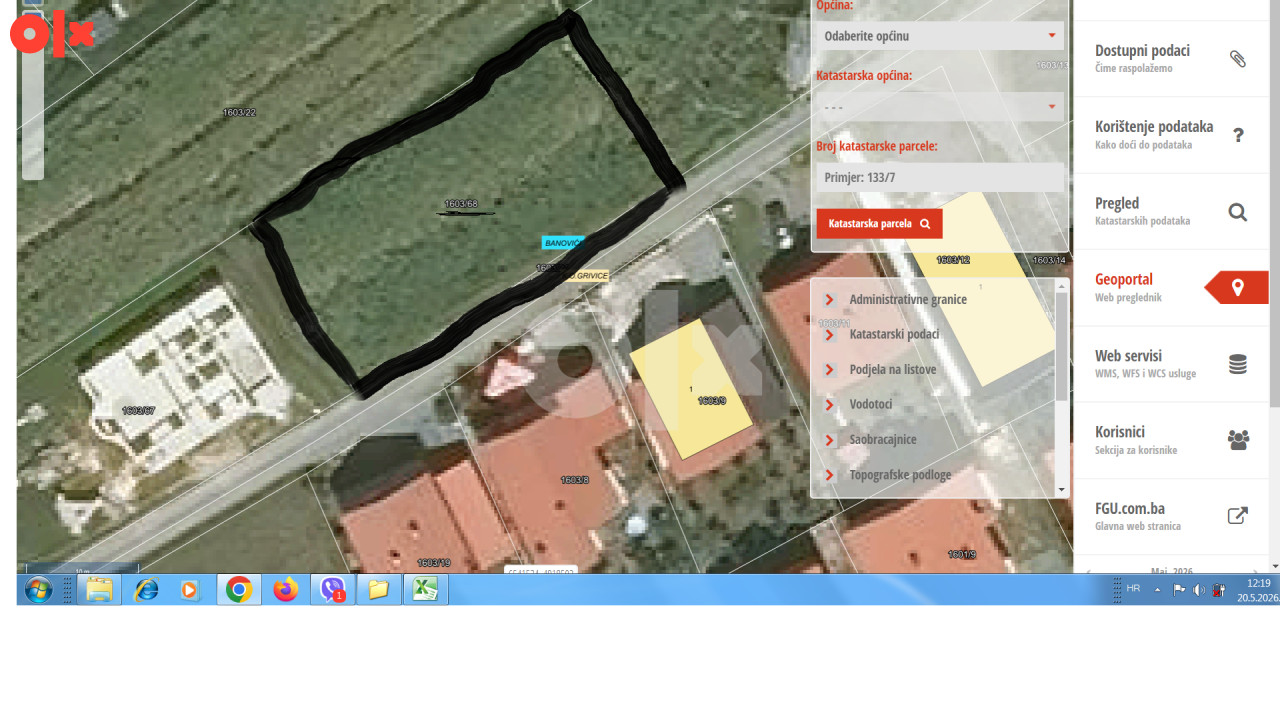This screenshot has width=1280, height=720.
Task: Open Viber from the taskbar
Action: coord(332,590)
